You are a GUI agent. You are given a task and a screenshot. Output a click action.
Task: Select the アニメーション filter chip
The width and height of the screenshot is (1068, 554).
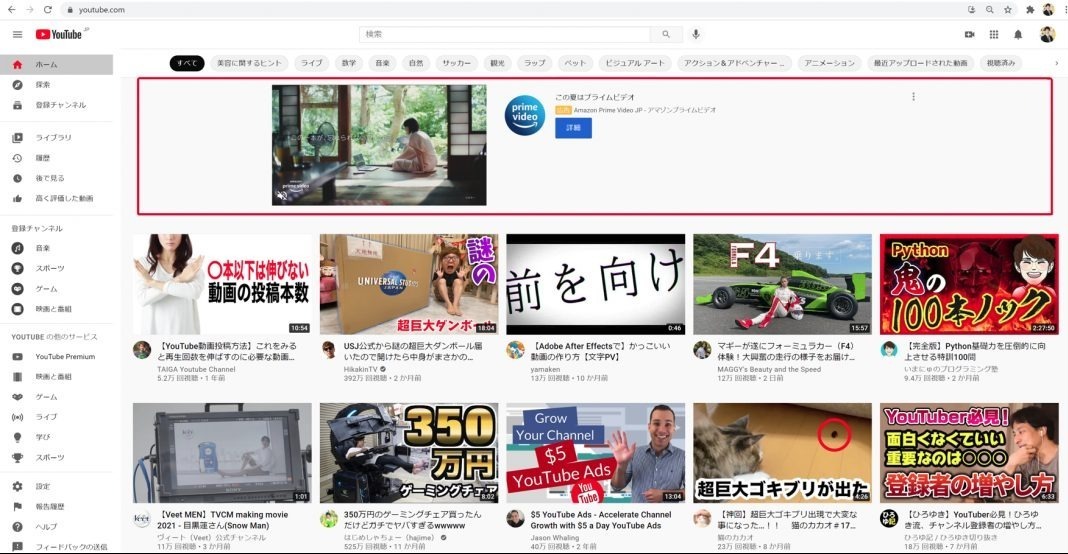point(829,63)
